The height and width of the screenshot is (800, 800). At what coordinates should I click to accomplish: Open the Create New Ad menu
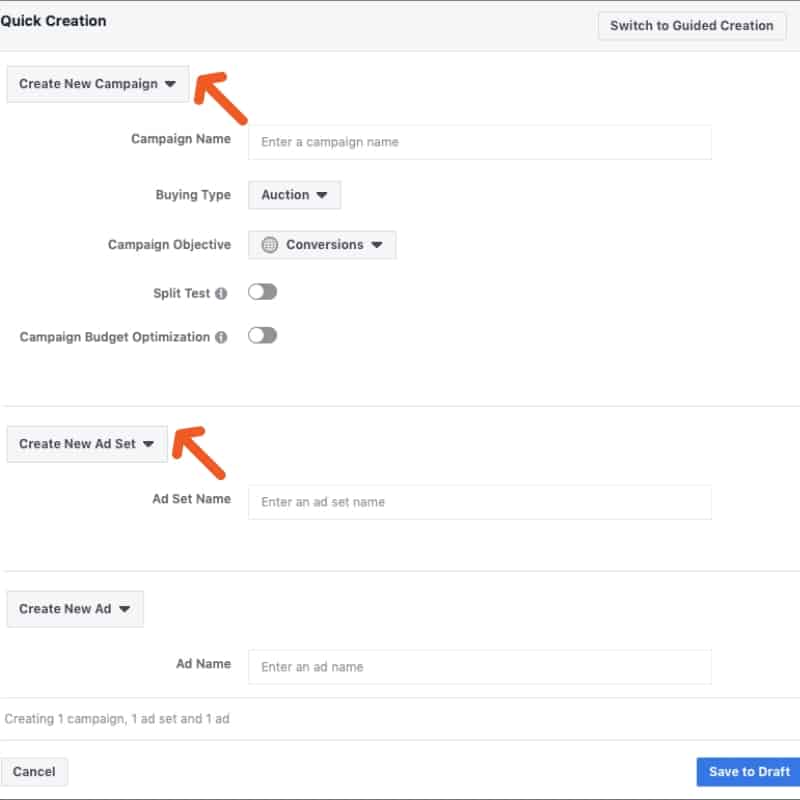click(75, 609)
